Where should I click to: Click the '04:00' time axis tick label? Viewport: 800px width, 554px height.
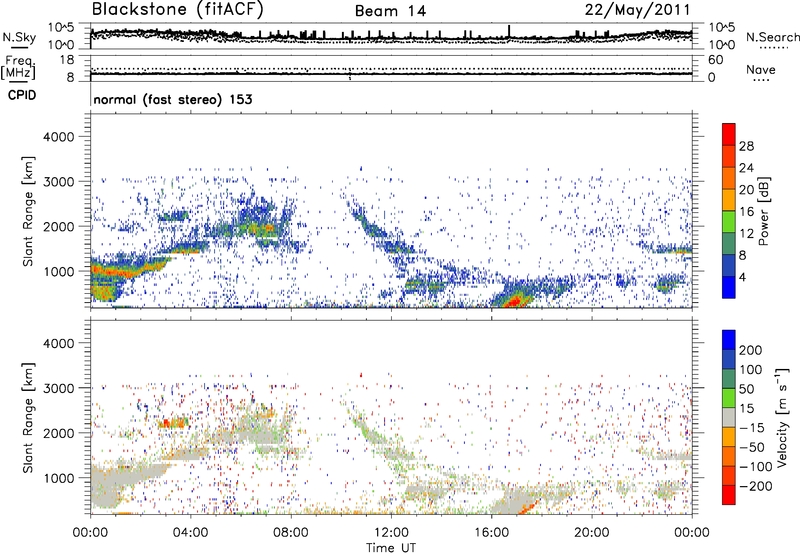tap(190, 533)
